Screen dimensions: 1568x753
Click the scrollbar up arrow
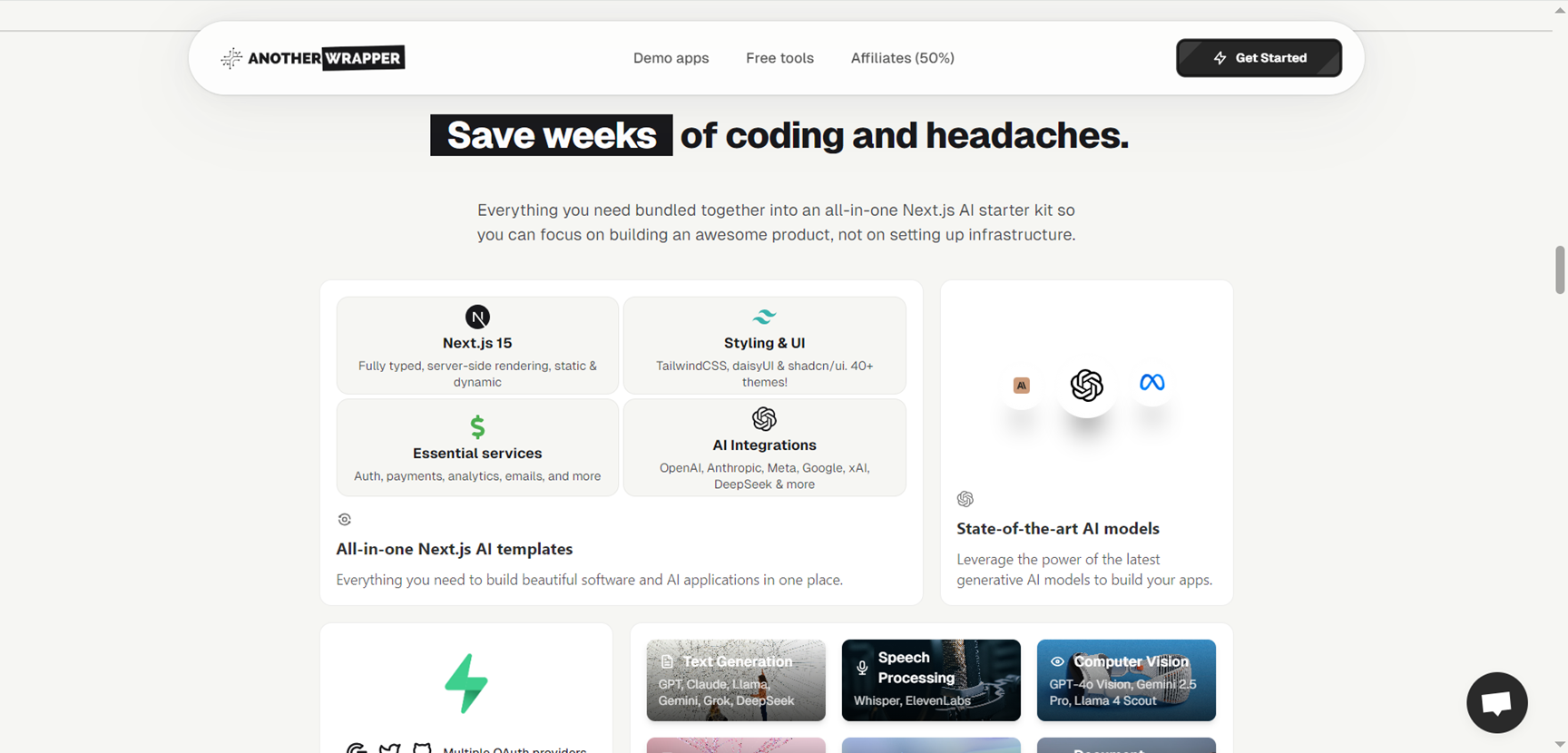[x=1560, y=9]
